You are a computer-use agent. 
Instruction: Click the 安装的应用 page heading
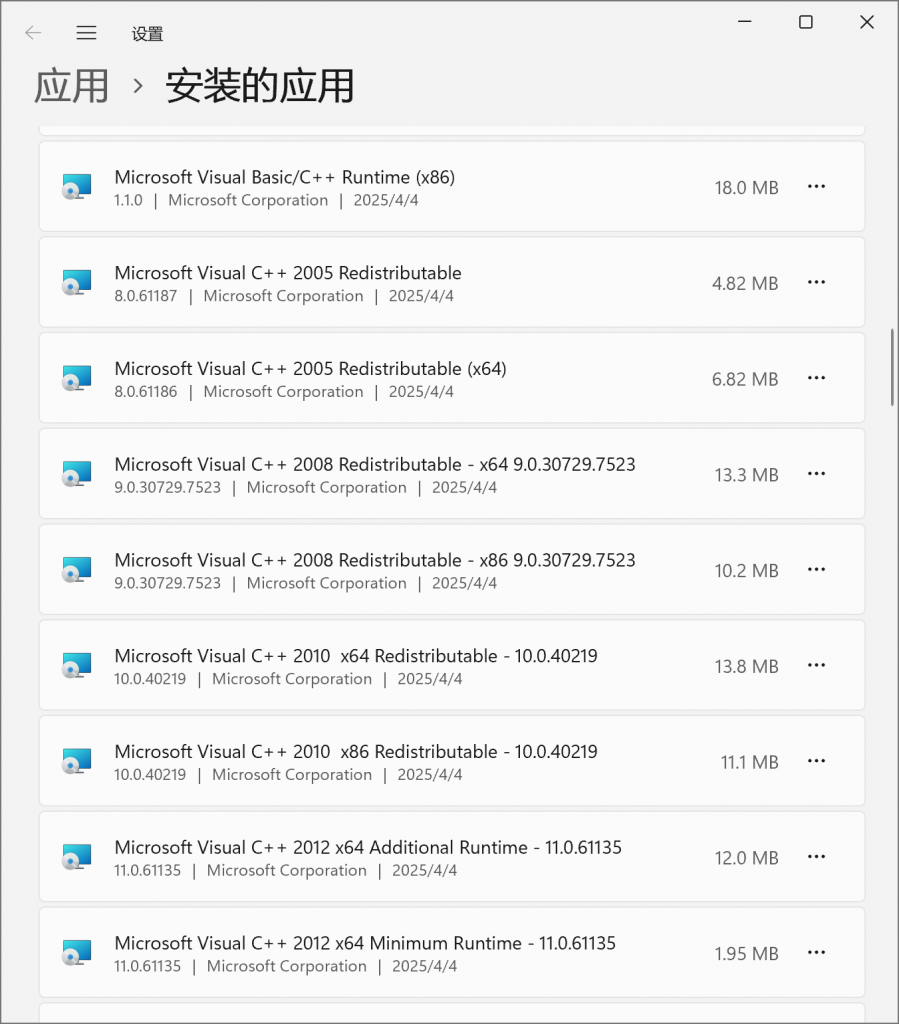point(260,86)
